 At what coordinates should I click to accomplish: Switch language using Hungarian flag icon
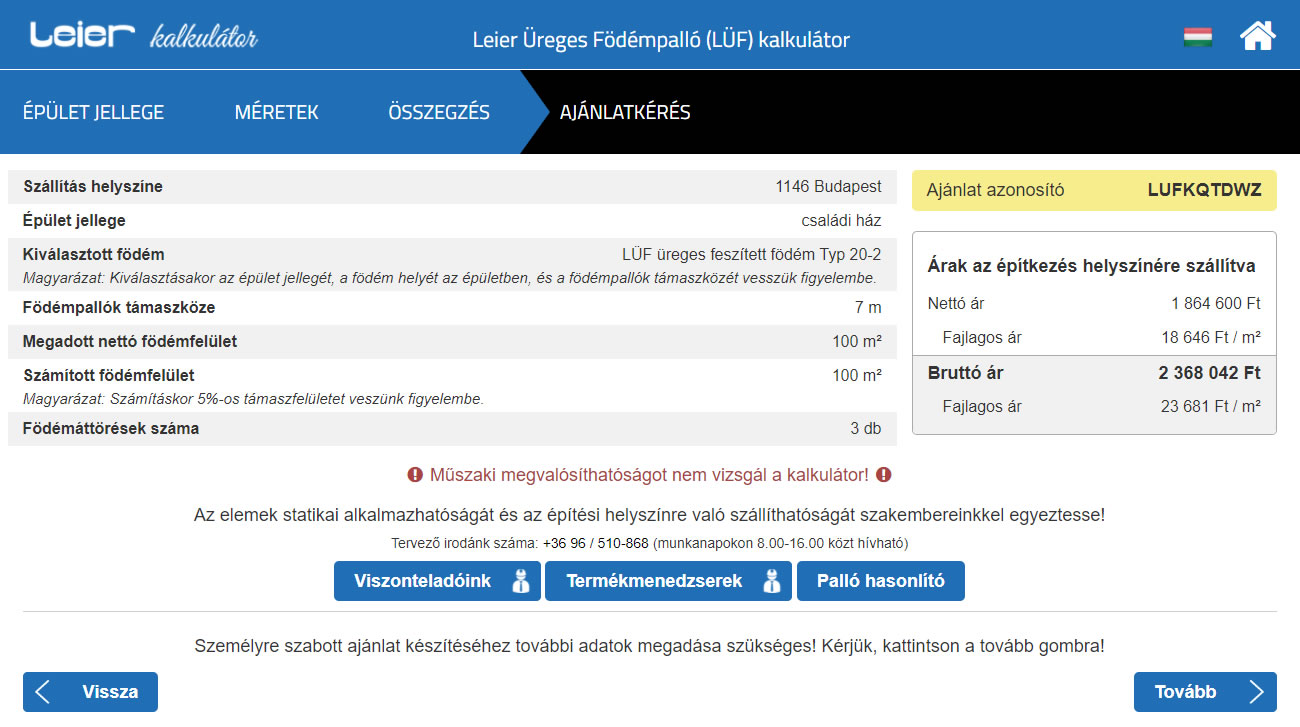pyautogui.click(x=1197, y=37)
